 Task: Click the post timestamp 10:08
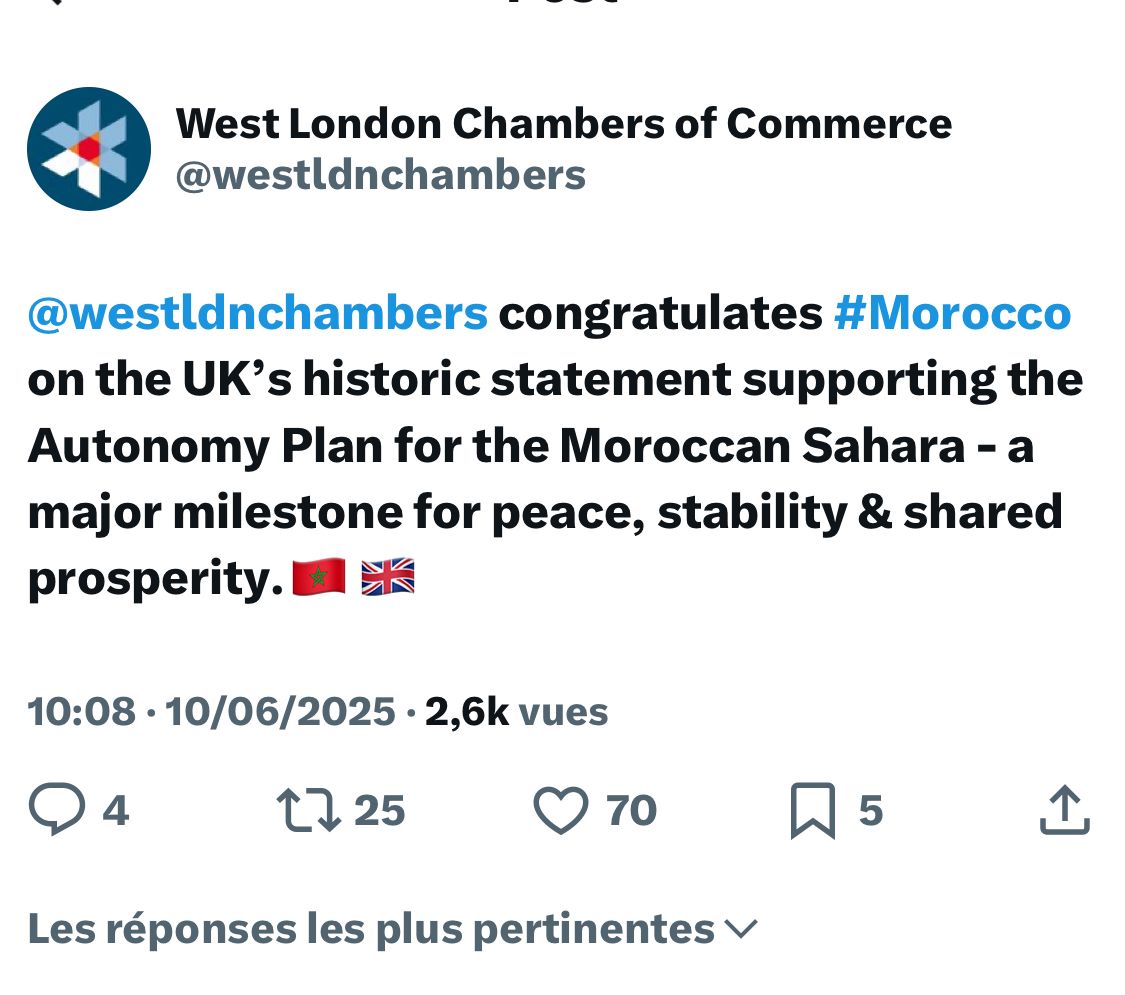coord(81,712)
